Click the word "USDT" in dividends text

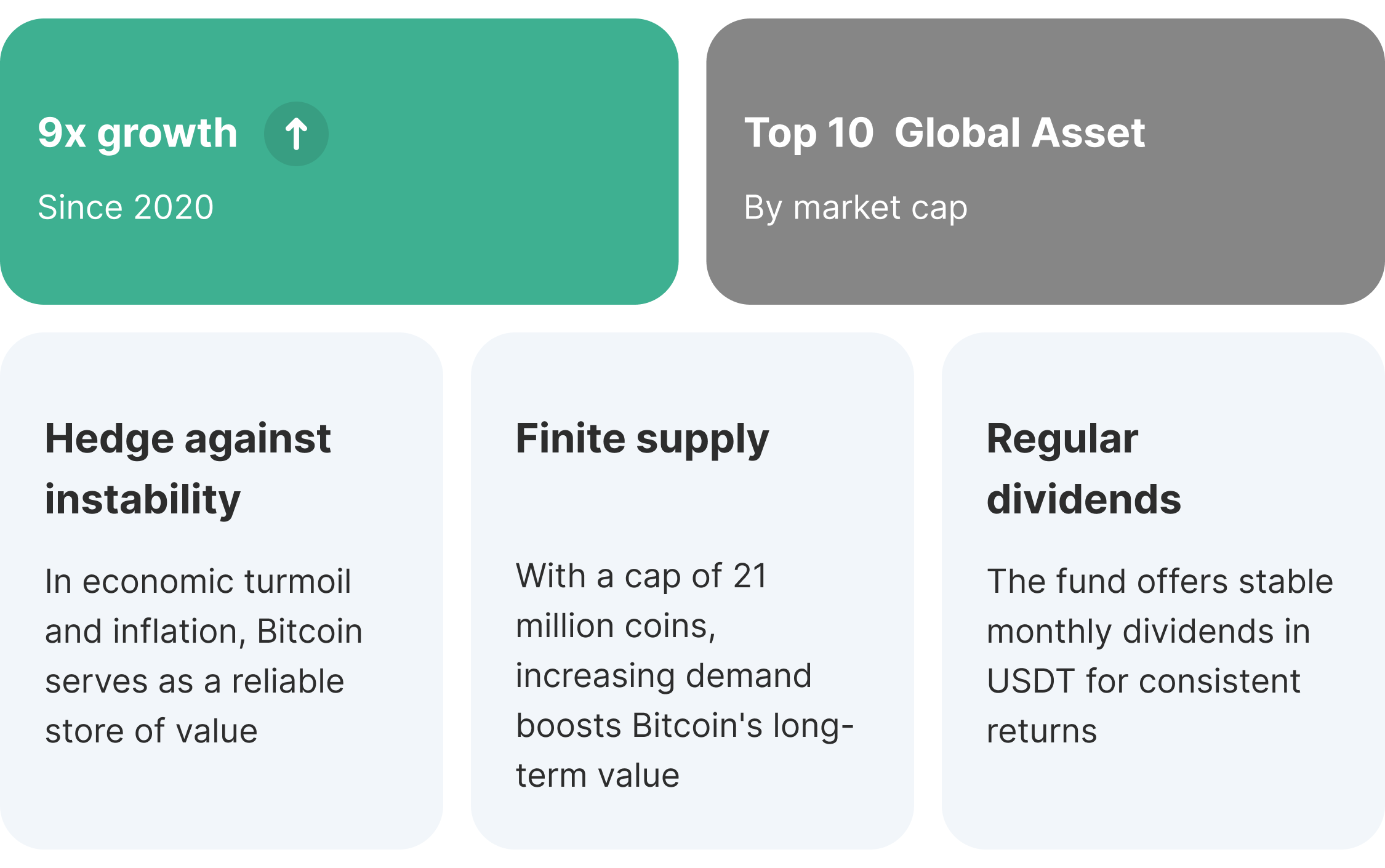coord(1030,681)
